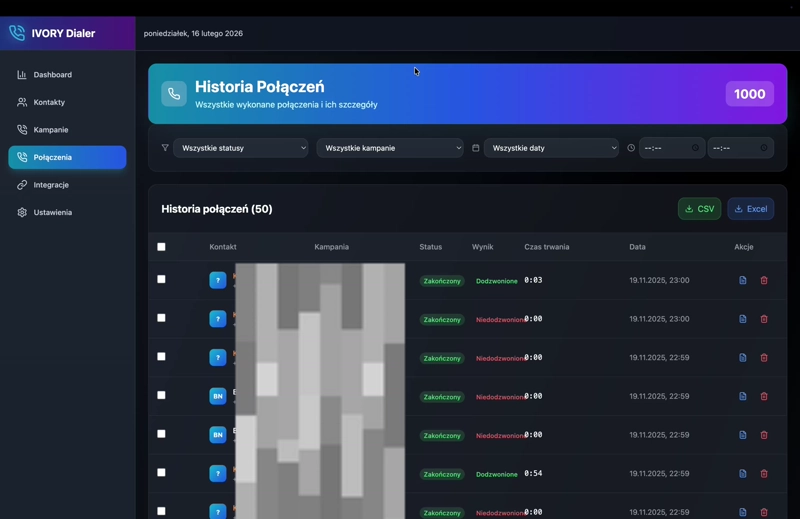This screenshot has width=800, height=519.
Task: Go to Dashboard in the sidebar
Action: coord(52,75)
